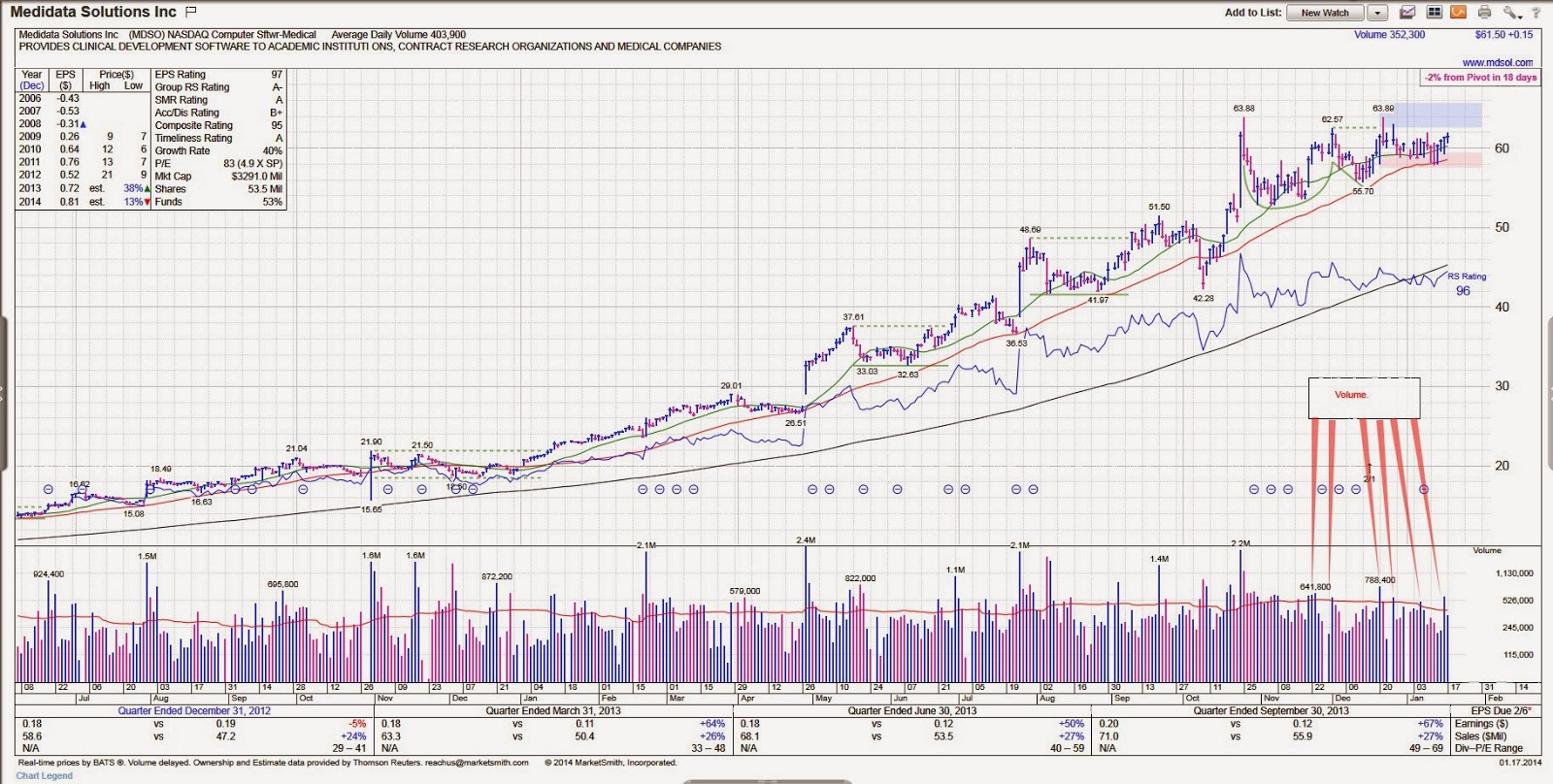Viewport: 1553px width, 784px height.
Task: Switch to the multi-chart grid view icon
Action: click(1434, 13)
